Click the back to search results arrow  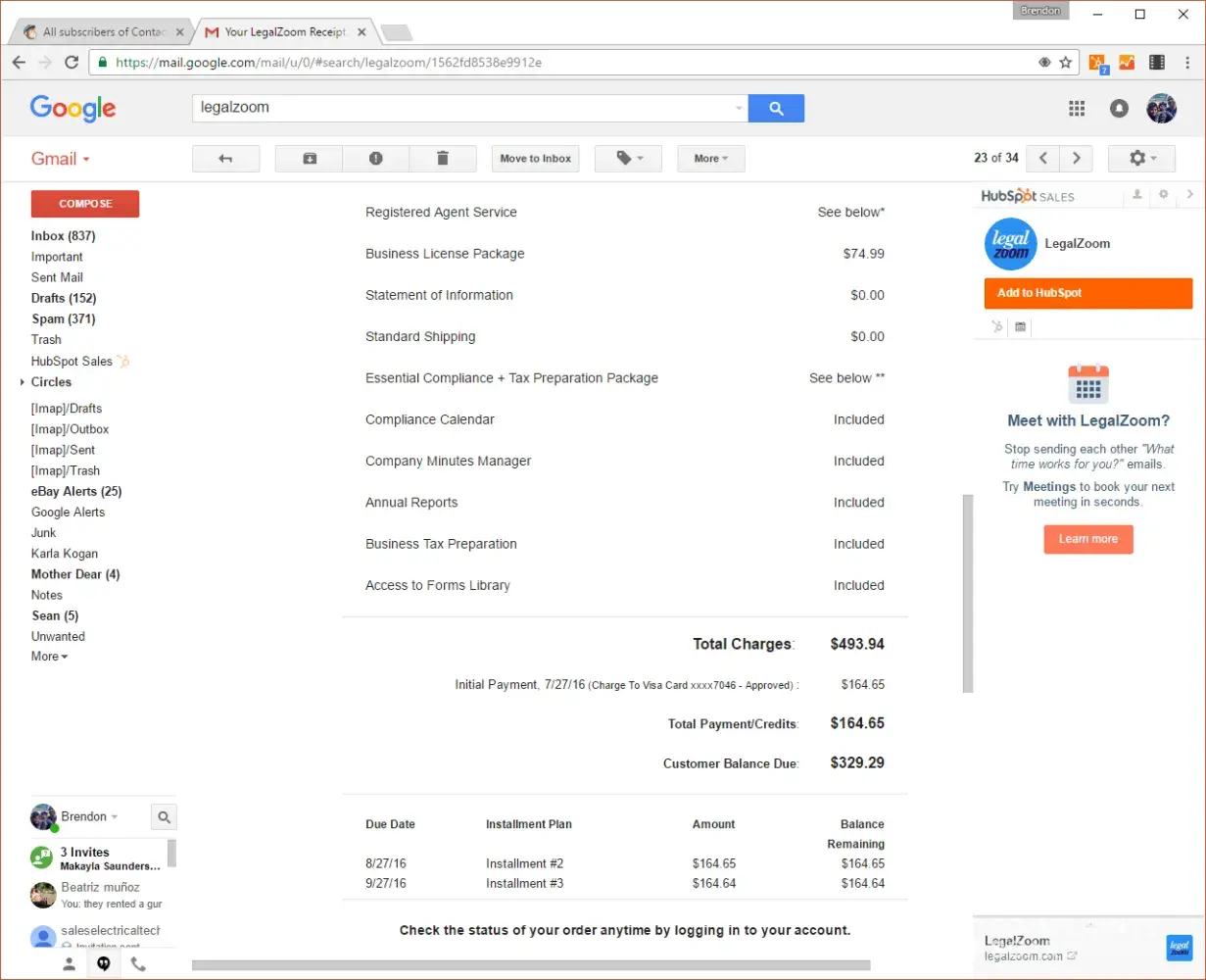pos(225,159)
